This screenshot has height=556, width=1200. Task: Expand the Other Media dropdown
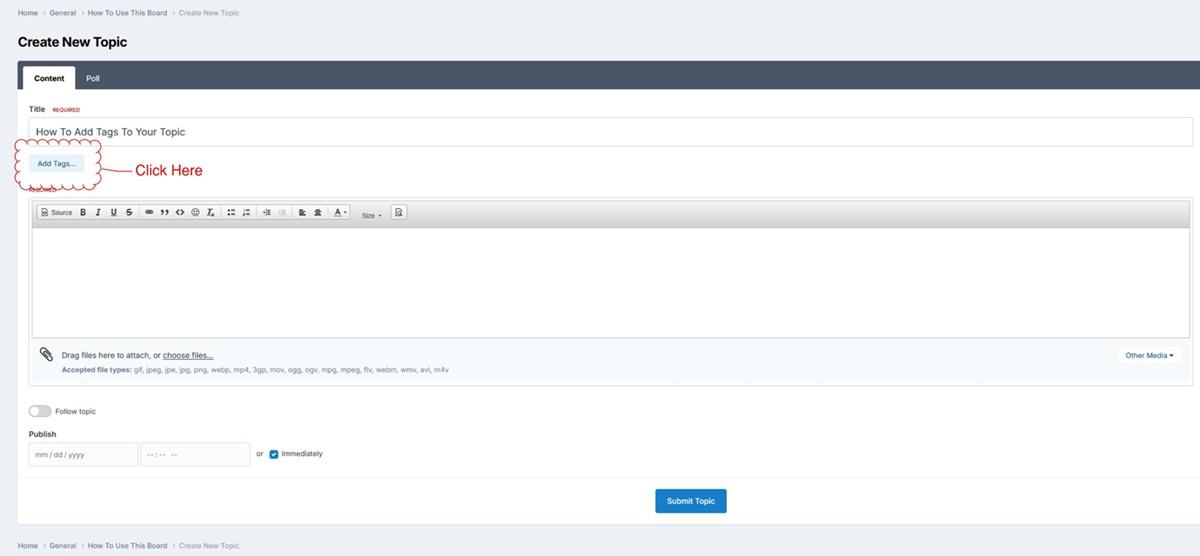[1149, 355]
